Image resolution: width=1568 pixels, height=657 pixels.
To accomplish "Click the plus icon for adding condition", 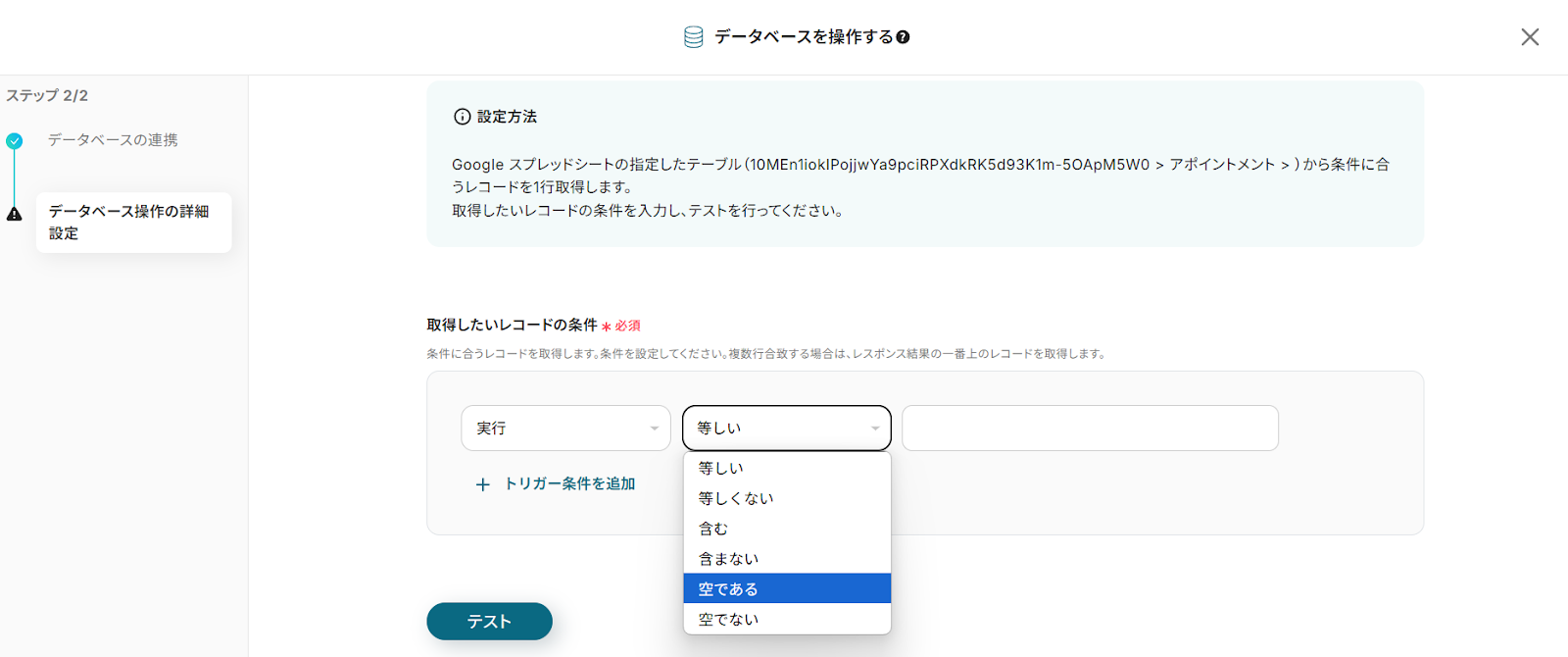I will (x=482, y=484).
